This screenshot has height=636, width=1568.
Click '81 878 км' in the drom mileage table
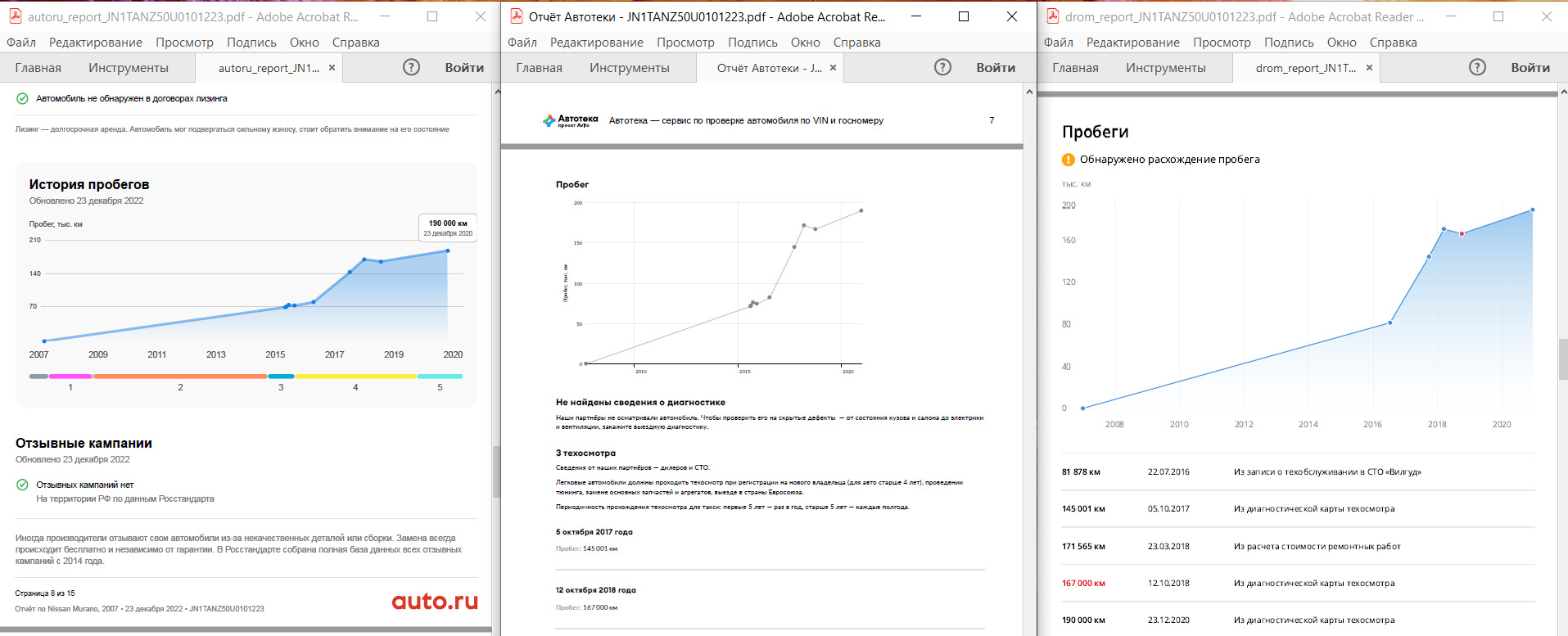(x=1081, y=472)
